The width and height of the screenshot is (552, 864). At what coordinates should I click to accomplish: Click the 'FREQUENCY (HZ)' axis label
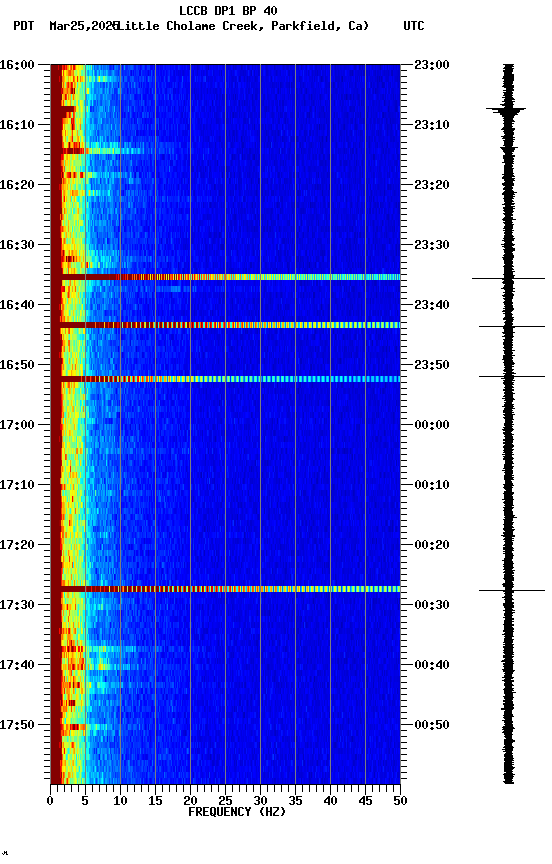(x=237, y=812)
